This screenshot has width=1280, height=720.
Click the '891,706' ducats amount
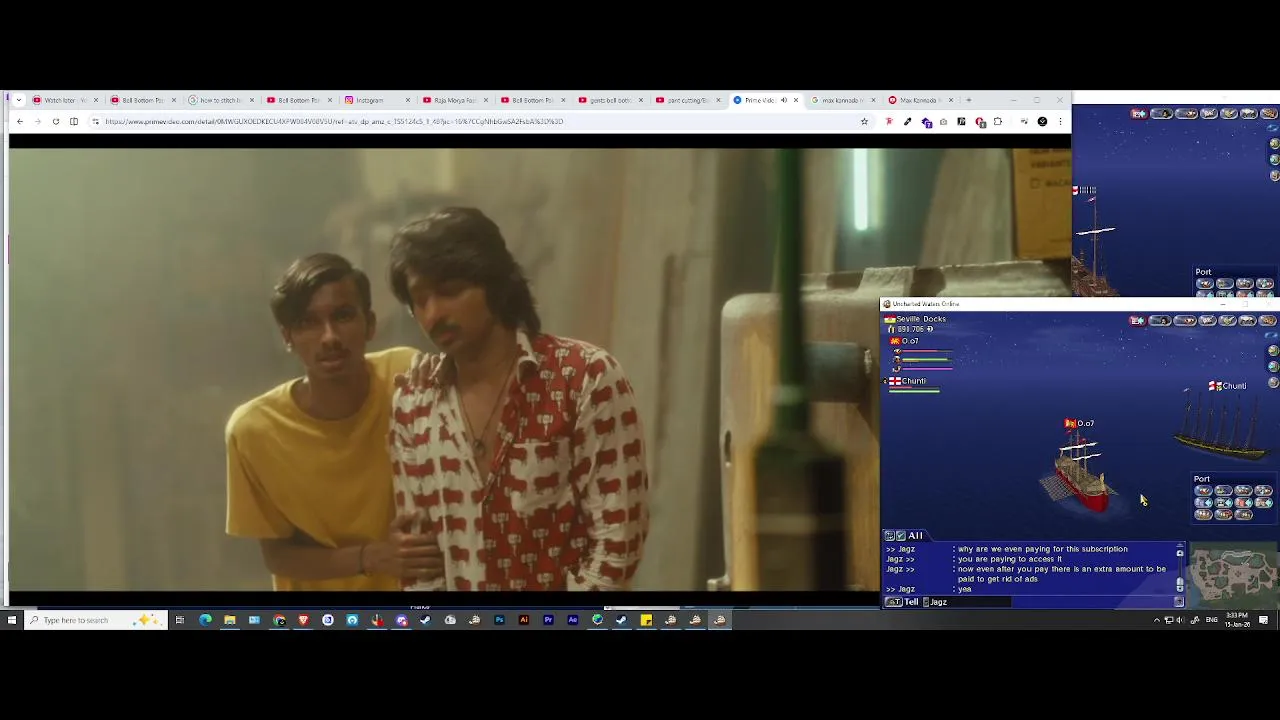pos(910,329)
